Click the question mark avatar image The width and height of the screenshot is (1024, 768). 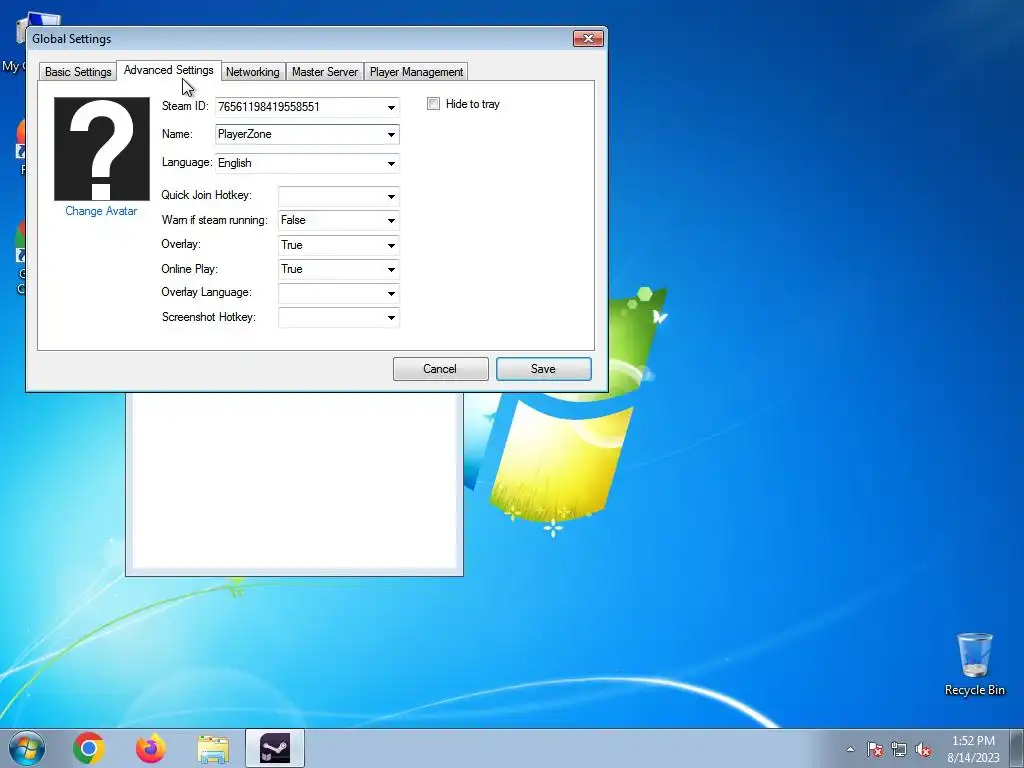point(102,149)
